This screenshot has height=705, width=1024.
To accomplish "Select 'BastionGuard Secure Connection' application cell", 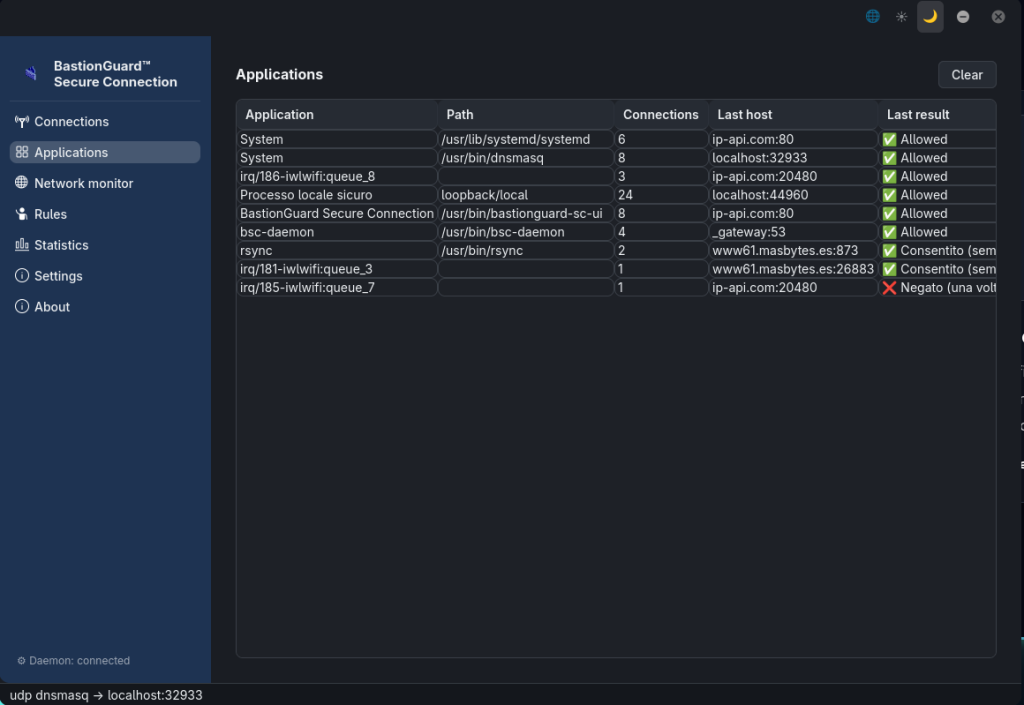I will (337, 213).
